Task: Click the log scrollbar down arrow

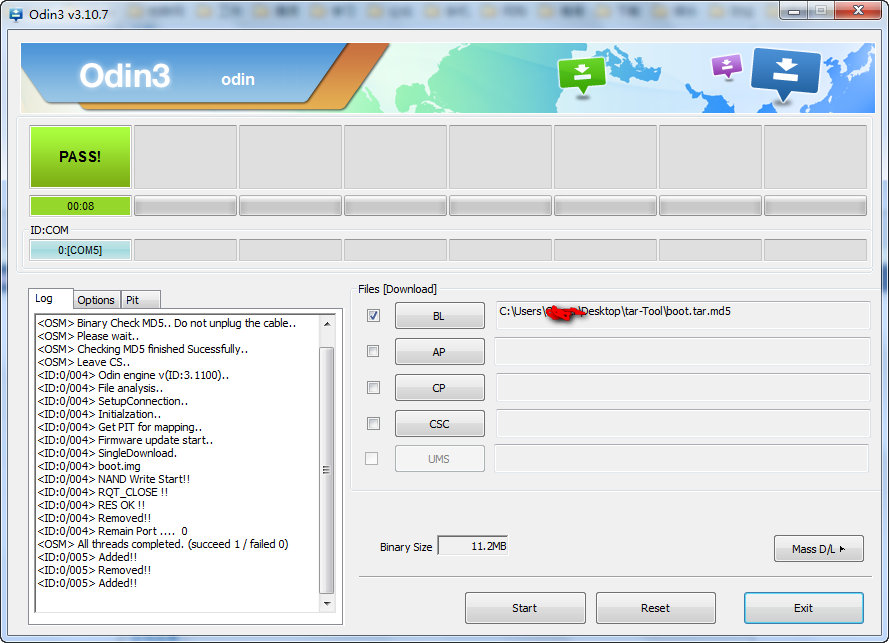Action: [x=327, y=604]
